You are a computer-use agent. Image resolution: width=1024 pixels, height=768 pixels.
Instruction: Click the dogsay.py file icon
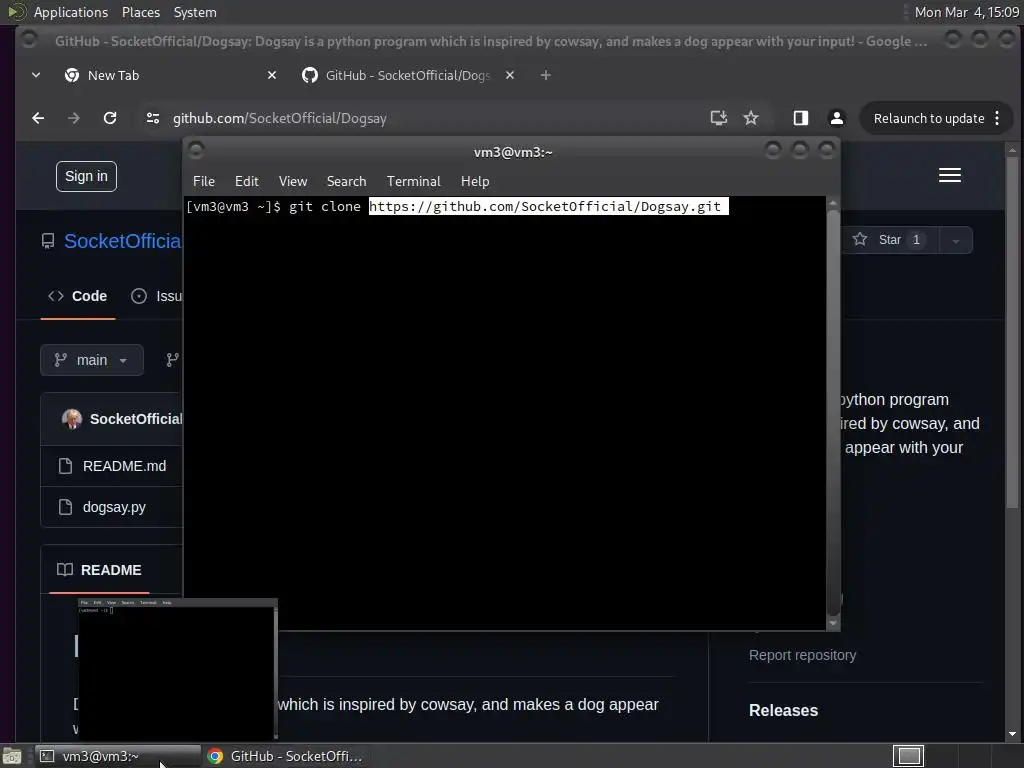click(65, 507)
